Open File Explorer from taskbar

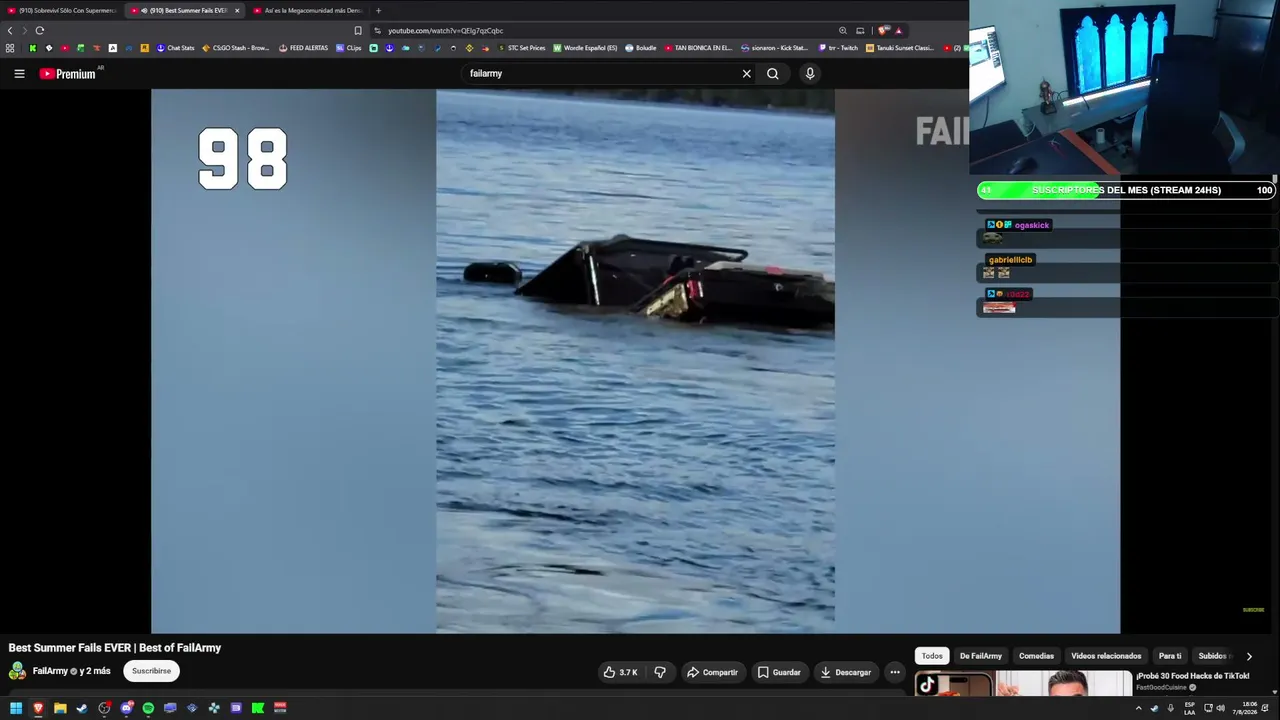point(60,708)
